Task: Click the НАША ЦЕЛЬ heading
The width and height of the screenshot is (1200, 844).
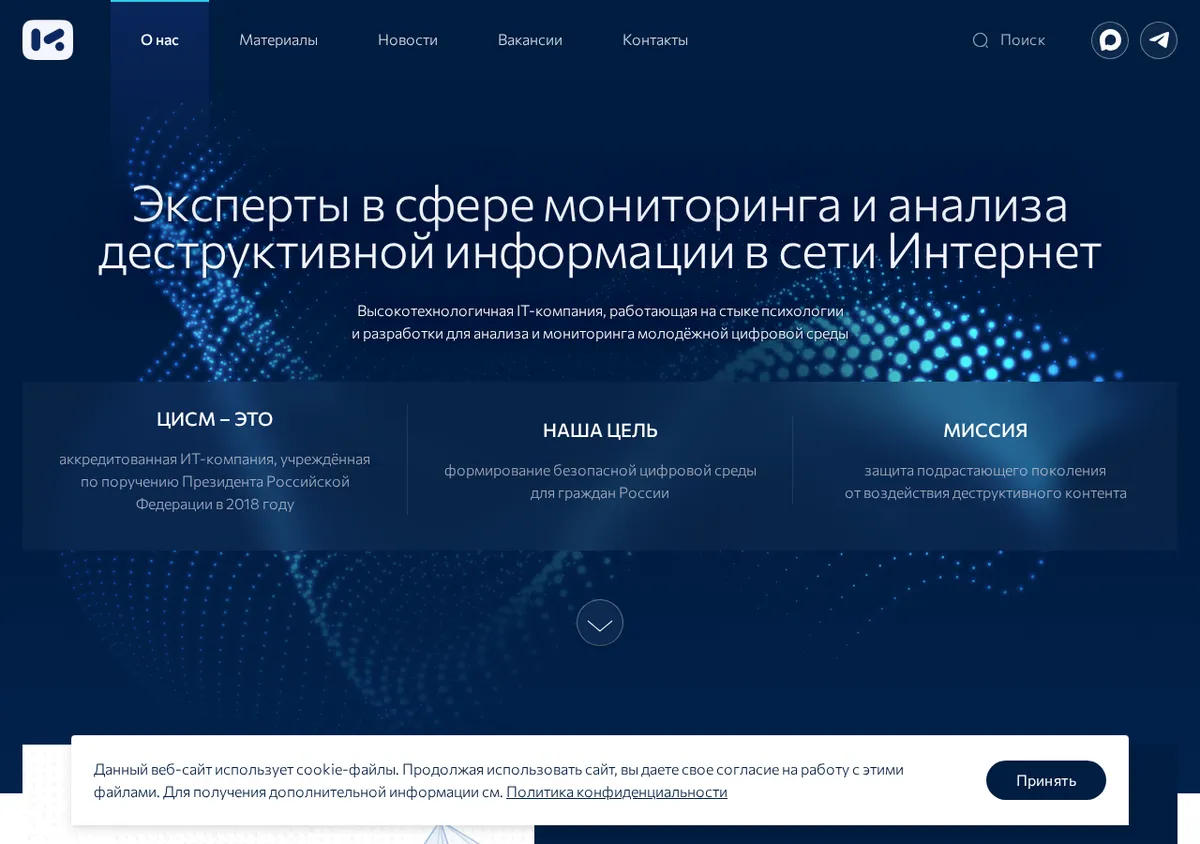Action: [600, 431]
